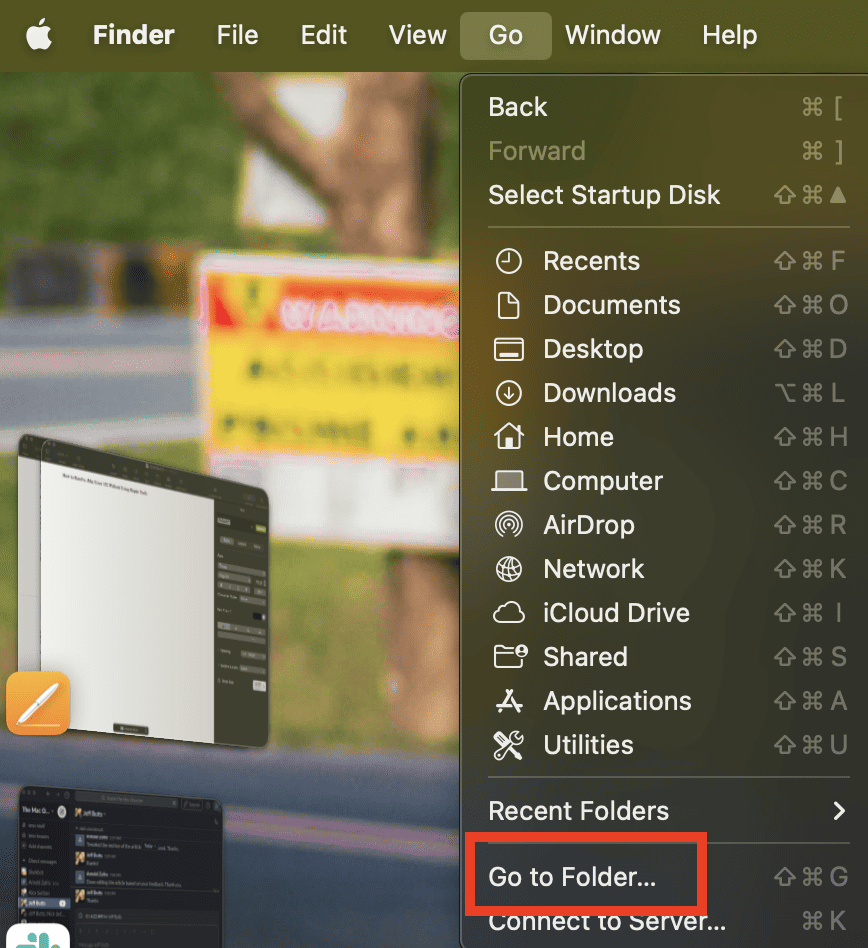Open the File menu
Screen dimensions: 868x948
237,36
